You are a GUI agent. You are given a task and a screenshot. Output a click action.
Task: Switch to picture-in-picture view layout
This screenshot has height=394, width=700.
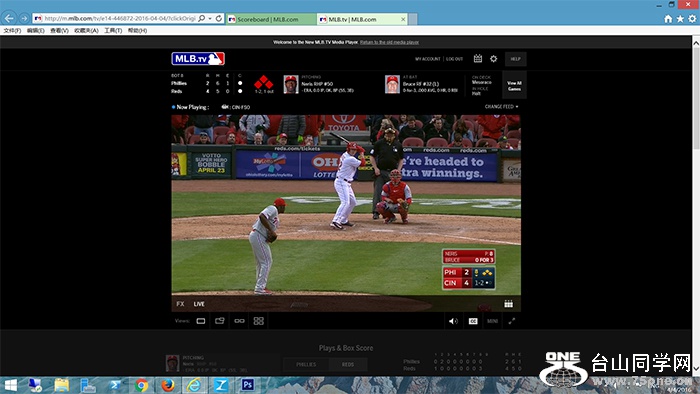click(220, 321)
